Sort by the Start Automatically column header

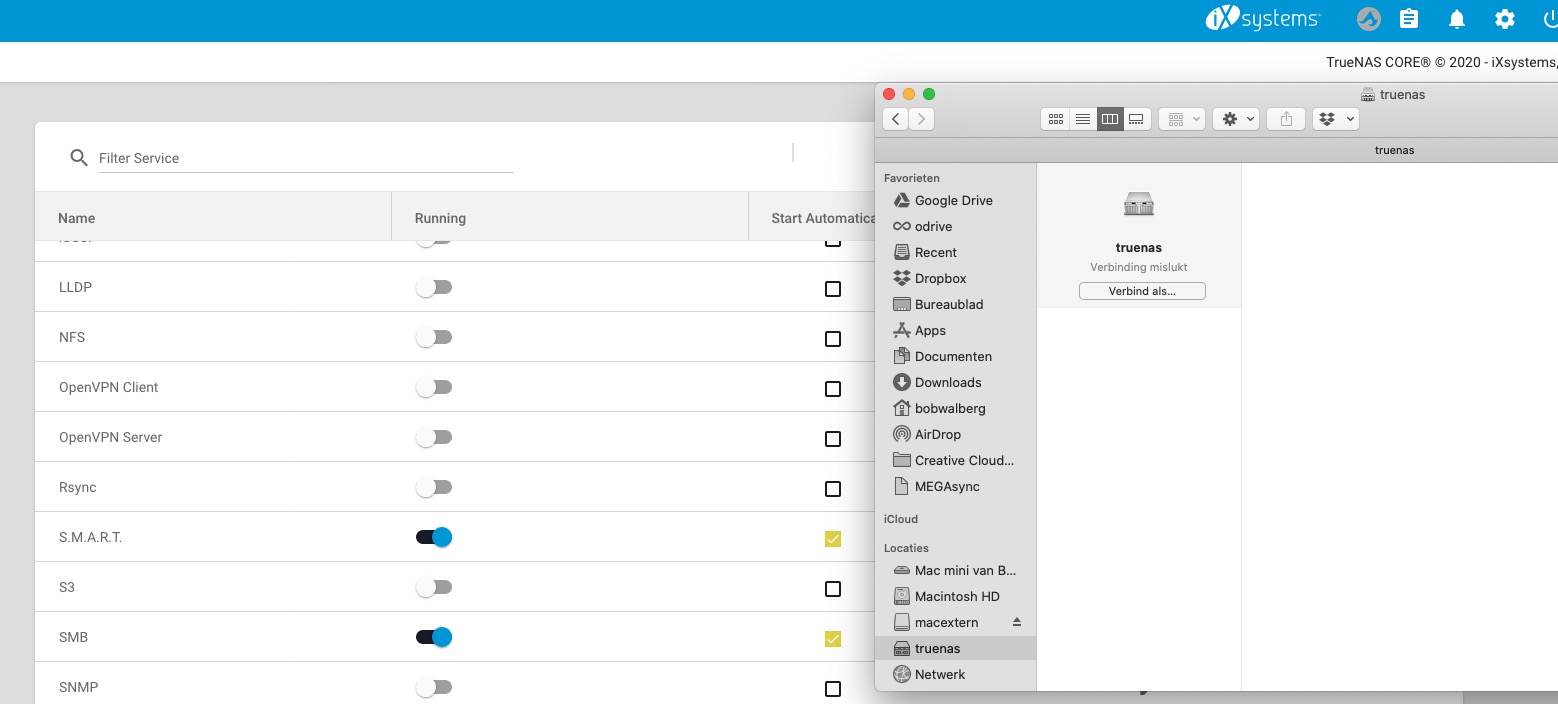pos(823,218)
